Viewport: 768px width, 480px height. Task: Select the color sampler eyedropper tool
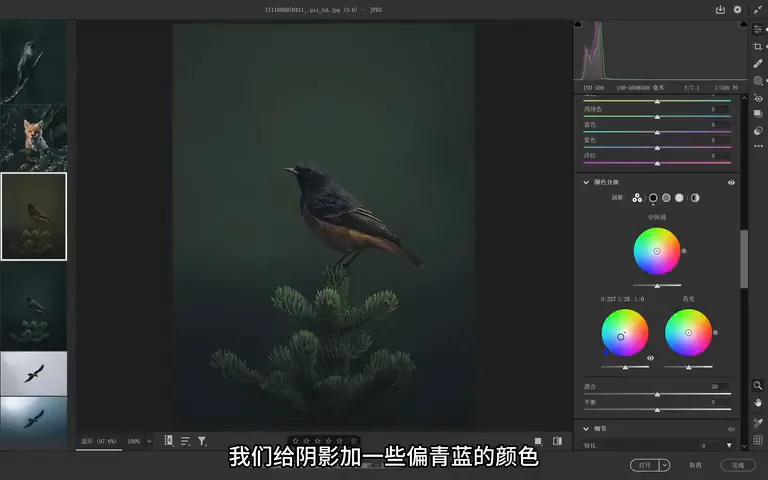click(758, 422)
